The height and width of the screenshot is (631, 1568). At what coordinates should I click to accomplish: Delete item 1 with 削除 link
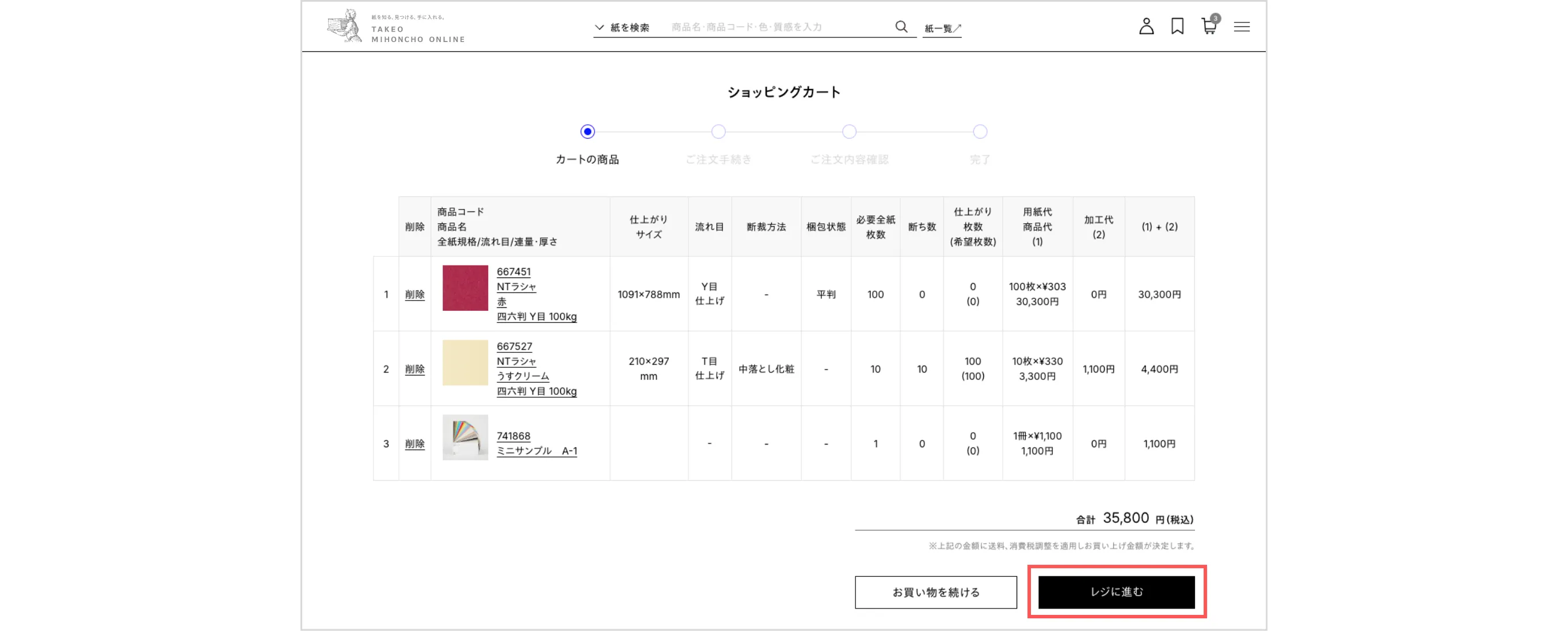click(414, 295)
